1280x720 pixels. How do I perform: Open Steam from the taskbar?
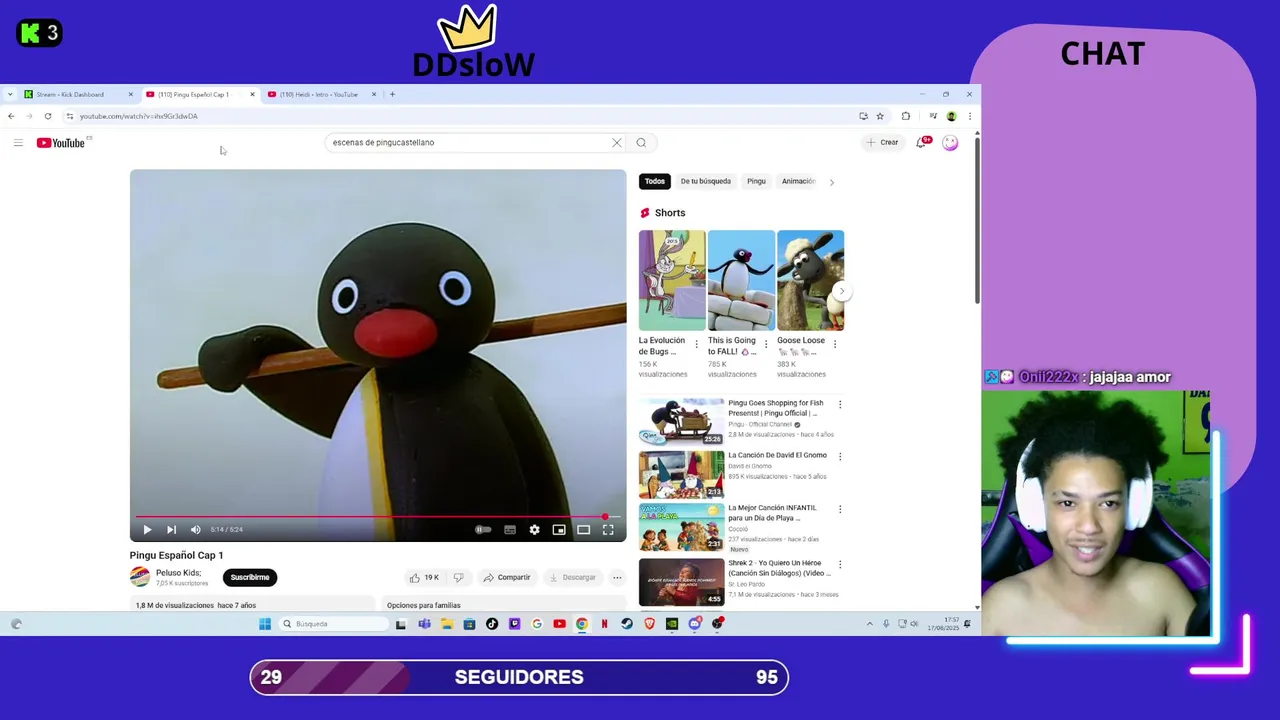[x=627, y=624]
